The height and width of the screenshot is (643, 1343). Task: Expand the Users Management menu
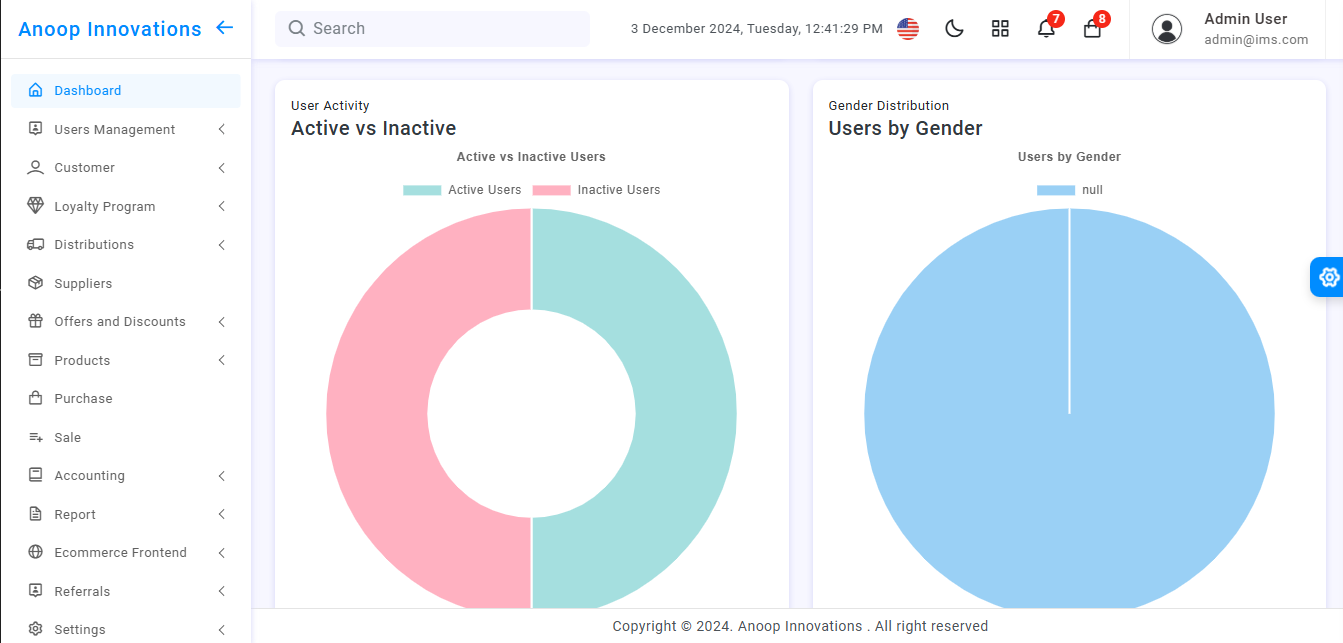pyautogui.click(x=113, y=129)
